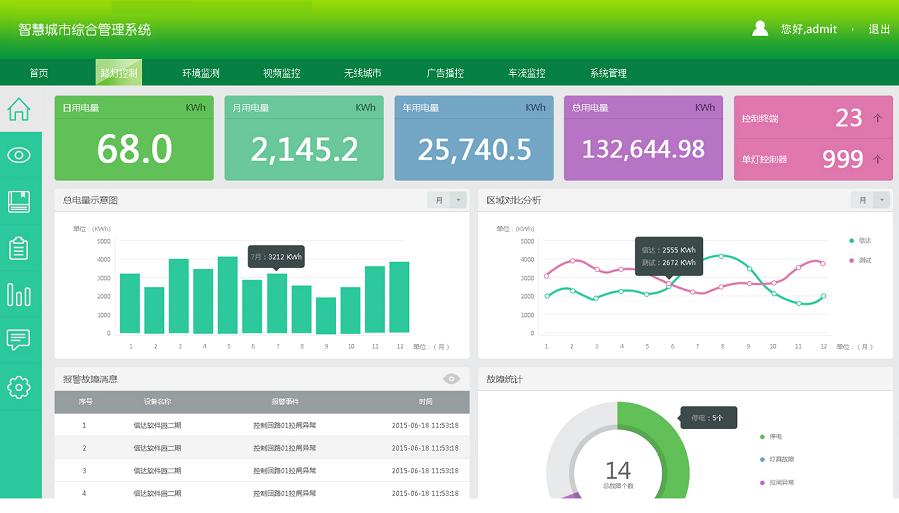Click the 控制终端 23 row
Image resolution: width=899 pixels, height=513 pixels.
coord(813,118)
